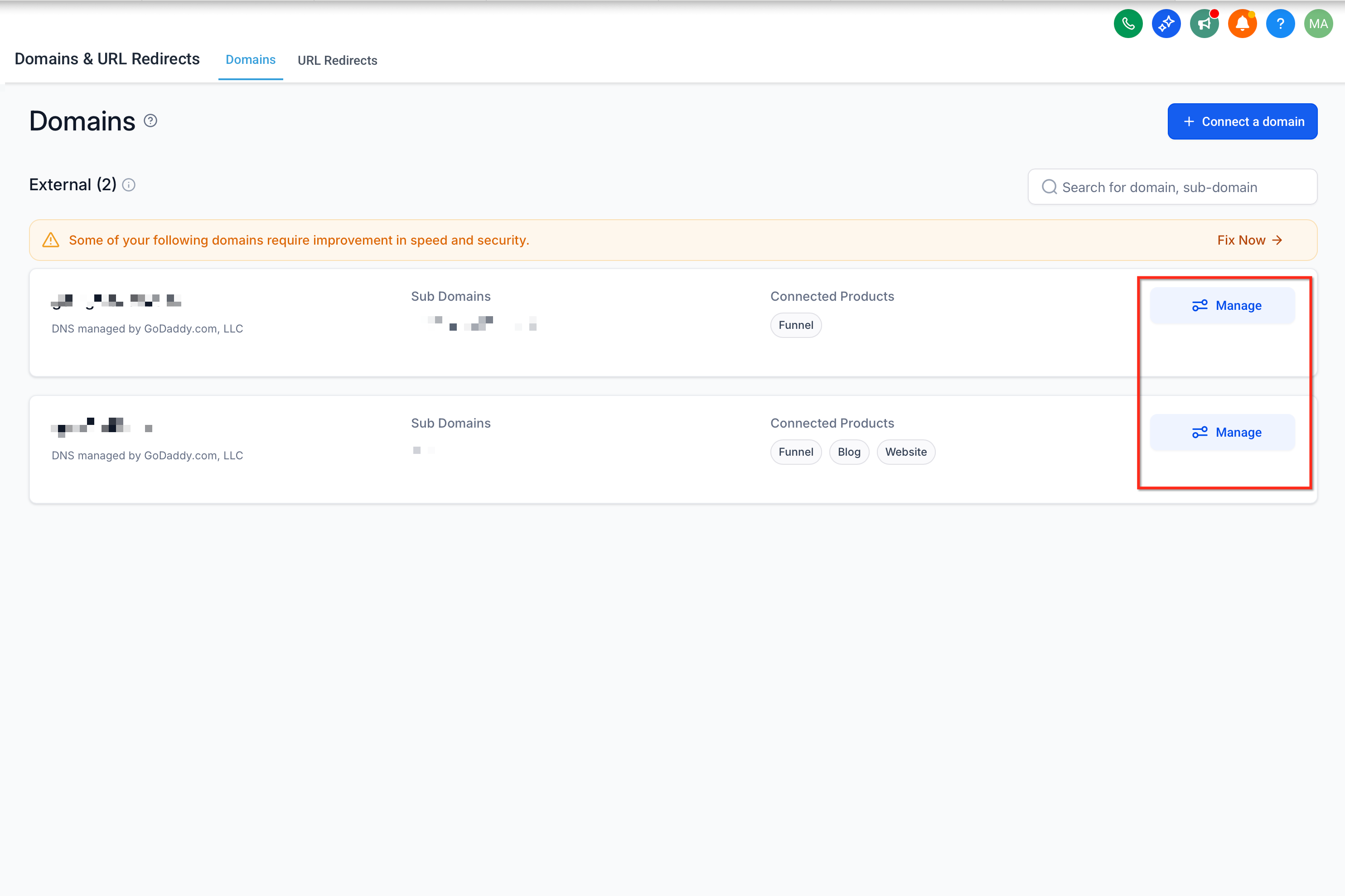Viewport: 1345px width, 896px height.
Task: Click the blue help question mark icon
Action: pyautogui.click(x=1280, y=24)
